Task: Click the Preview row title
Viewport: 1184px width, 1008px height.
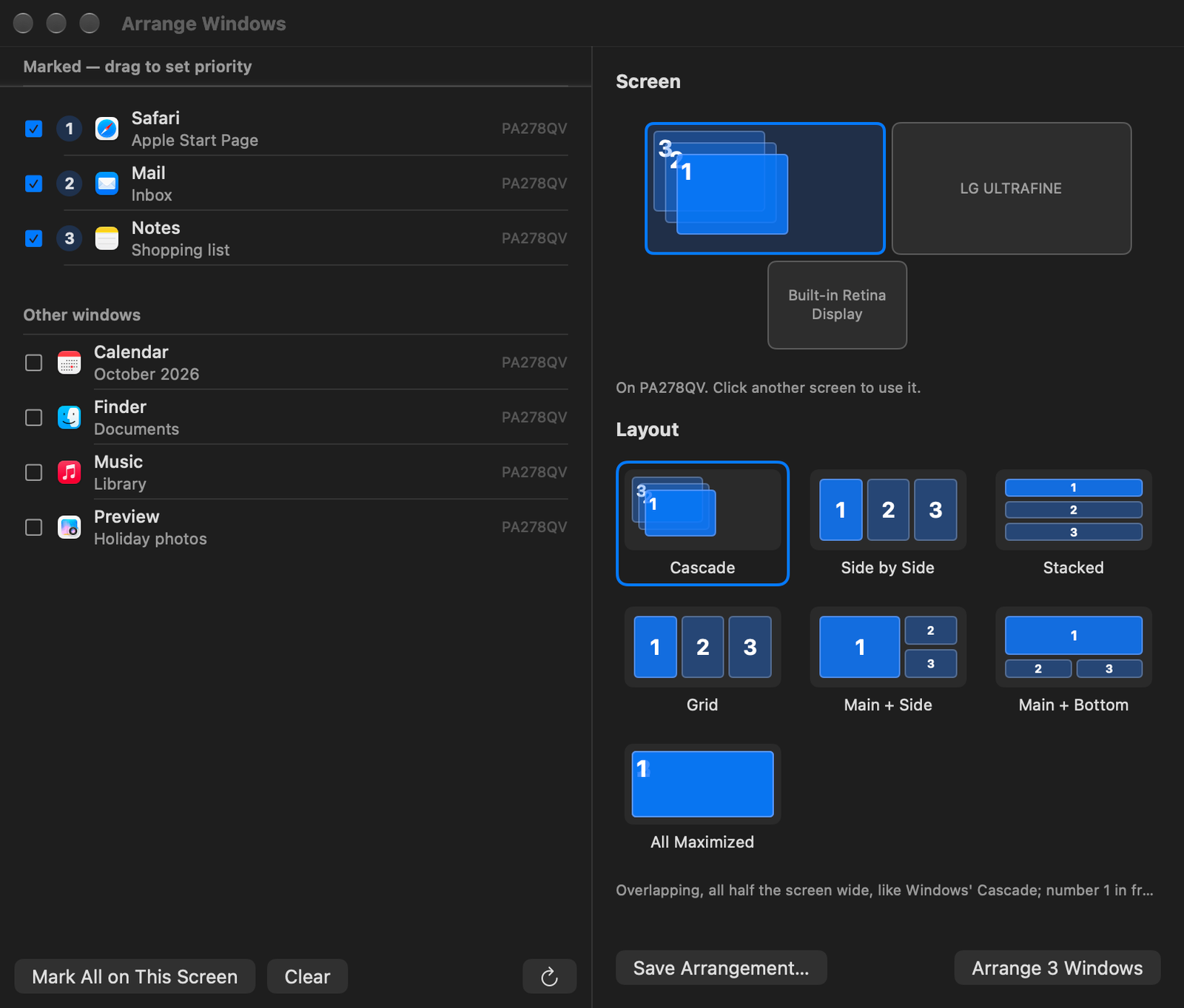Action: coord(127,517)
